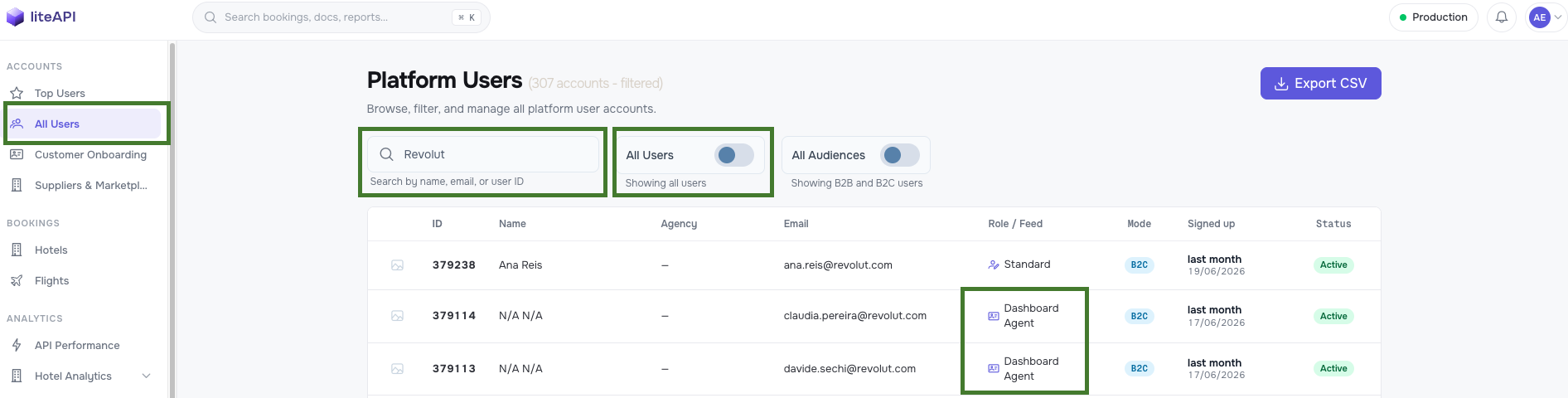1568x398 pixels.
Task: Expand the Hotel Analytics submenu chevron
Action: point(147,376)
